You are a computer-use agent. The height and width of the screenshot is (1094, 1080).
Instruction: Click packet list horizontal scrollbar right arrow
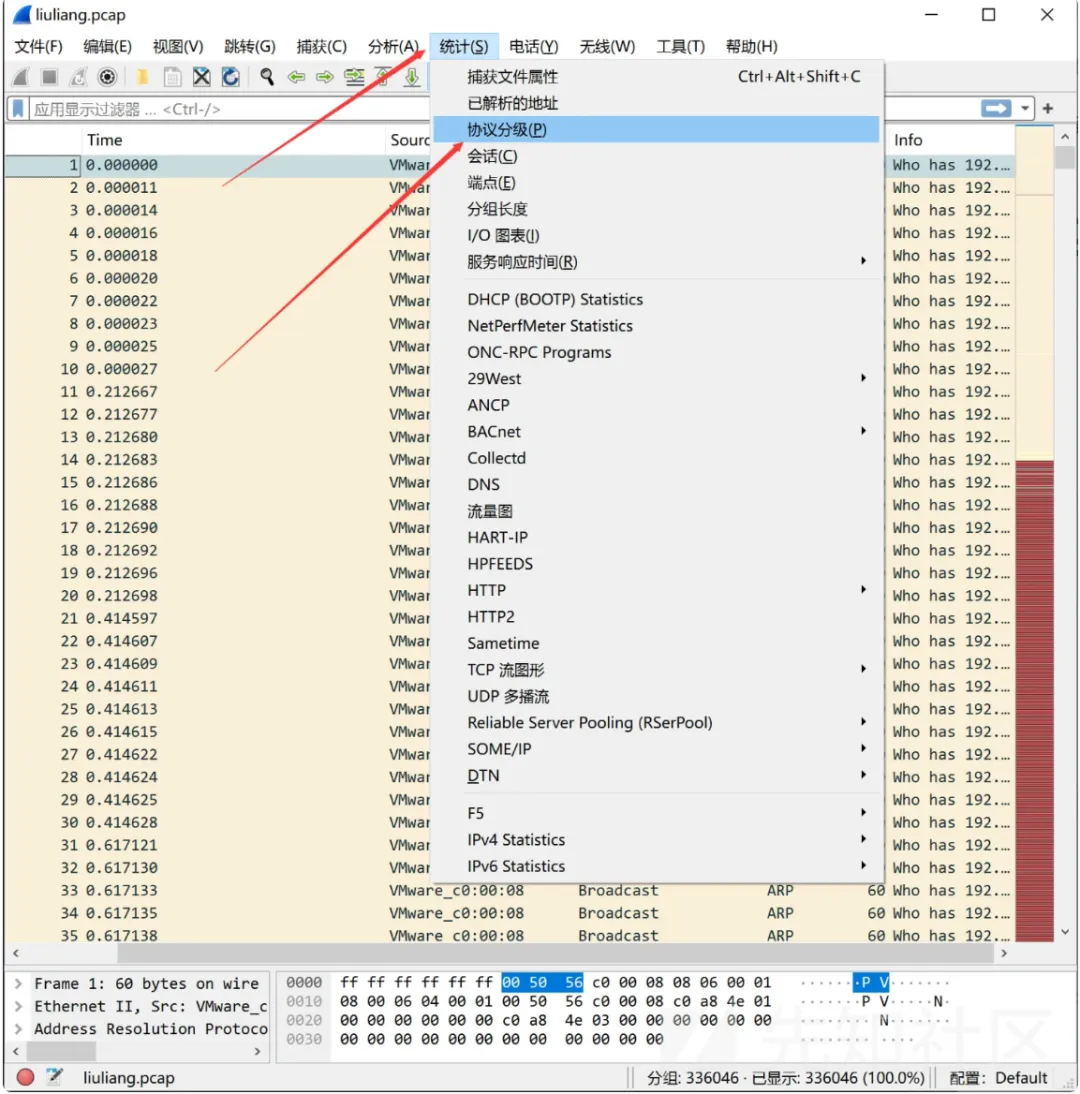coord(1003,952)
